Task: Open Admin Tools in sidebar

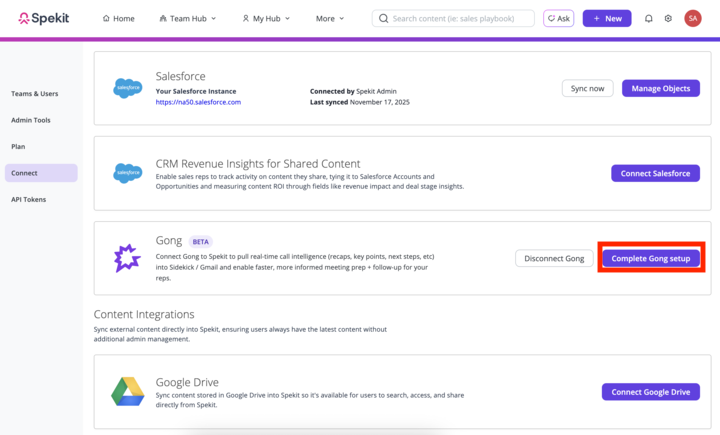Action: point(30,120)
